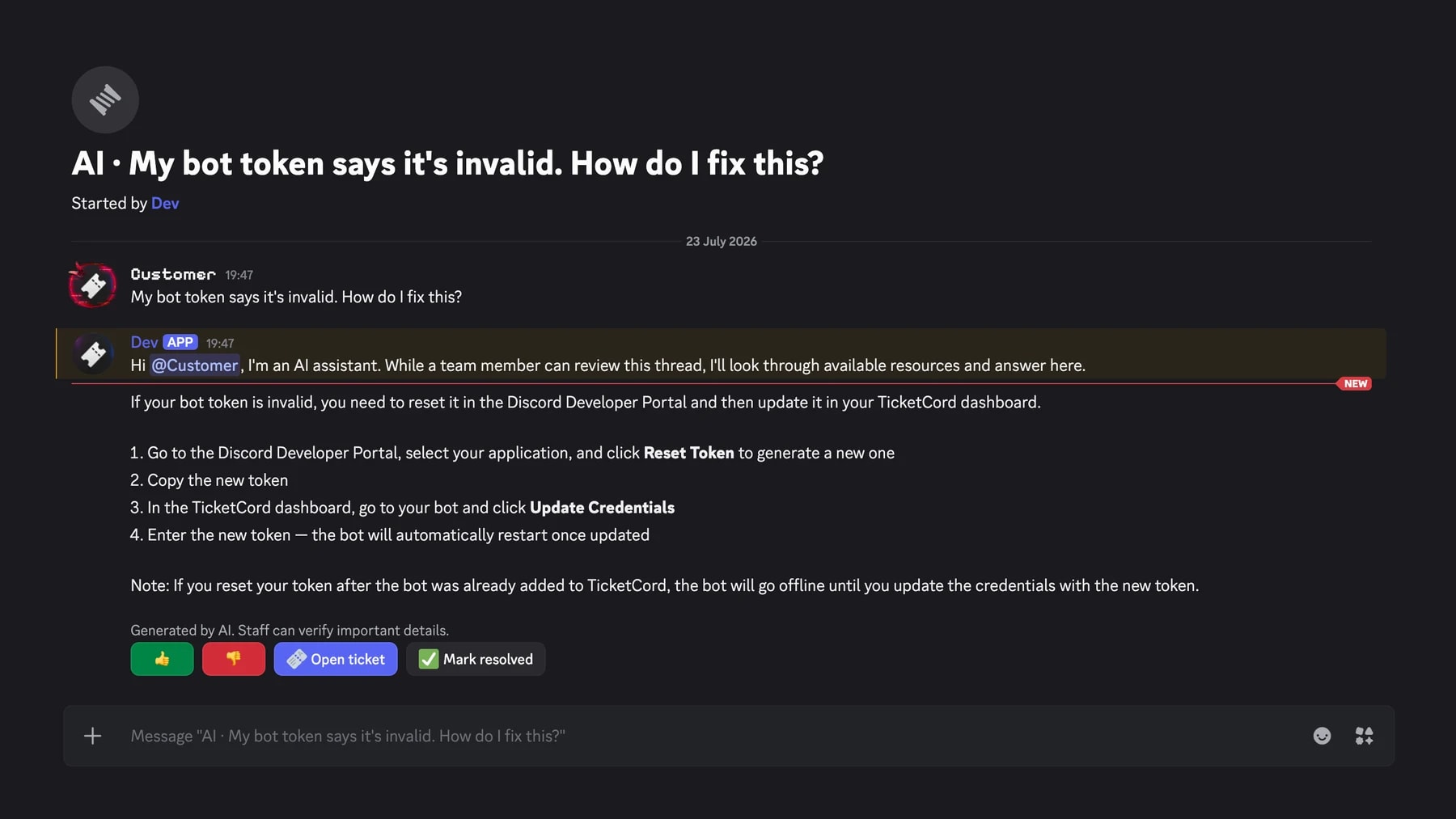Click the 23 July 2026 date label

722,241
